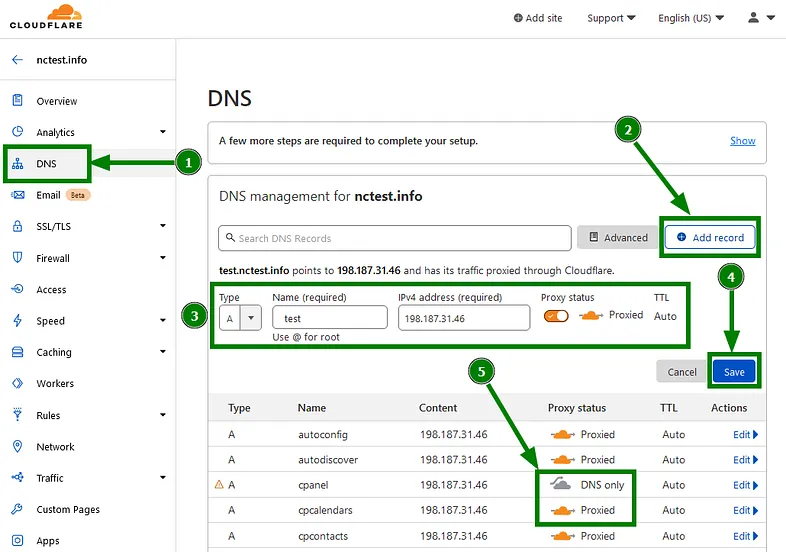Screen dimensions: 786x552
Task: Open the Network sidebar item
Action: [55, 447]
